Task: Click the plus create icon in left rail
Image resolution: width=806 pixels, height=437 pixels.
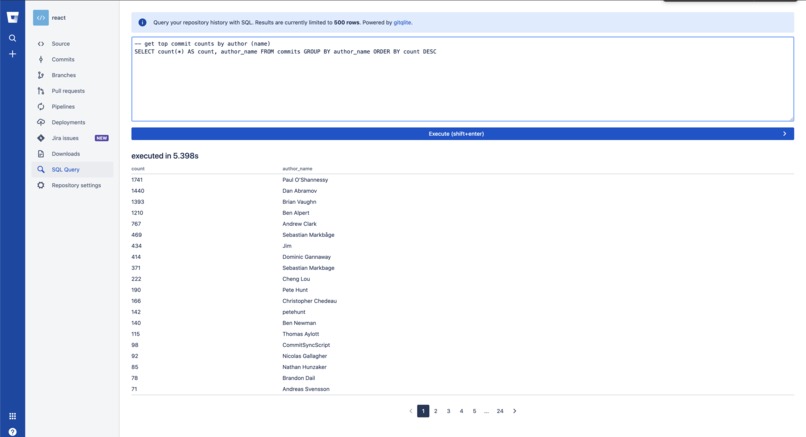Action: pos(12,54)
